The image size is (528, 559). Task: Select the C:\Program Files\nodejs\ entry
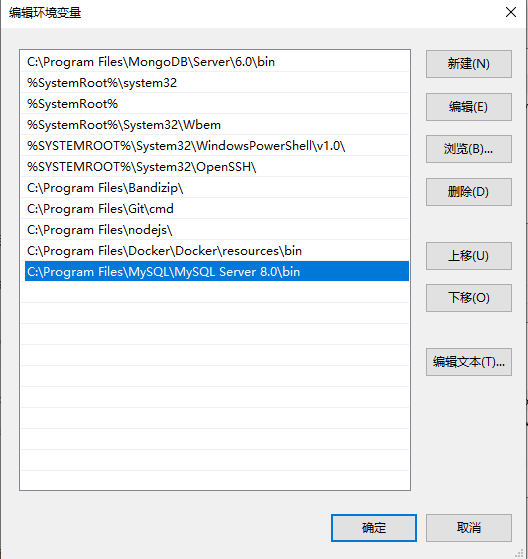(215, 230)
